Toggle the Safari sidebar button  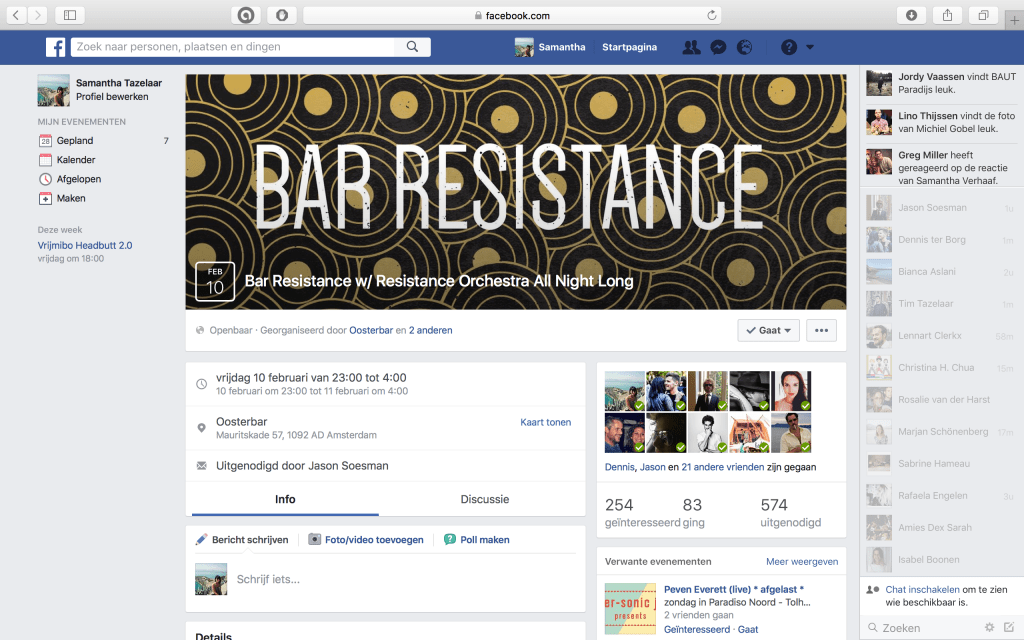coord(70,15)
